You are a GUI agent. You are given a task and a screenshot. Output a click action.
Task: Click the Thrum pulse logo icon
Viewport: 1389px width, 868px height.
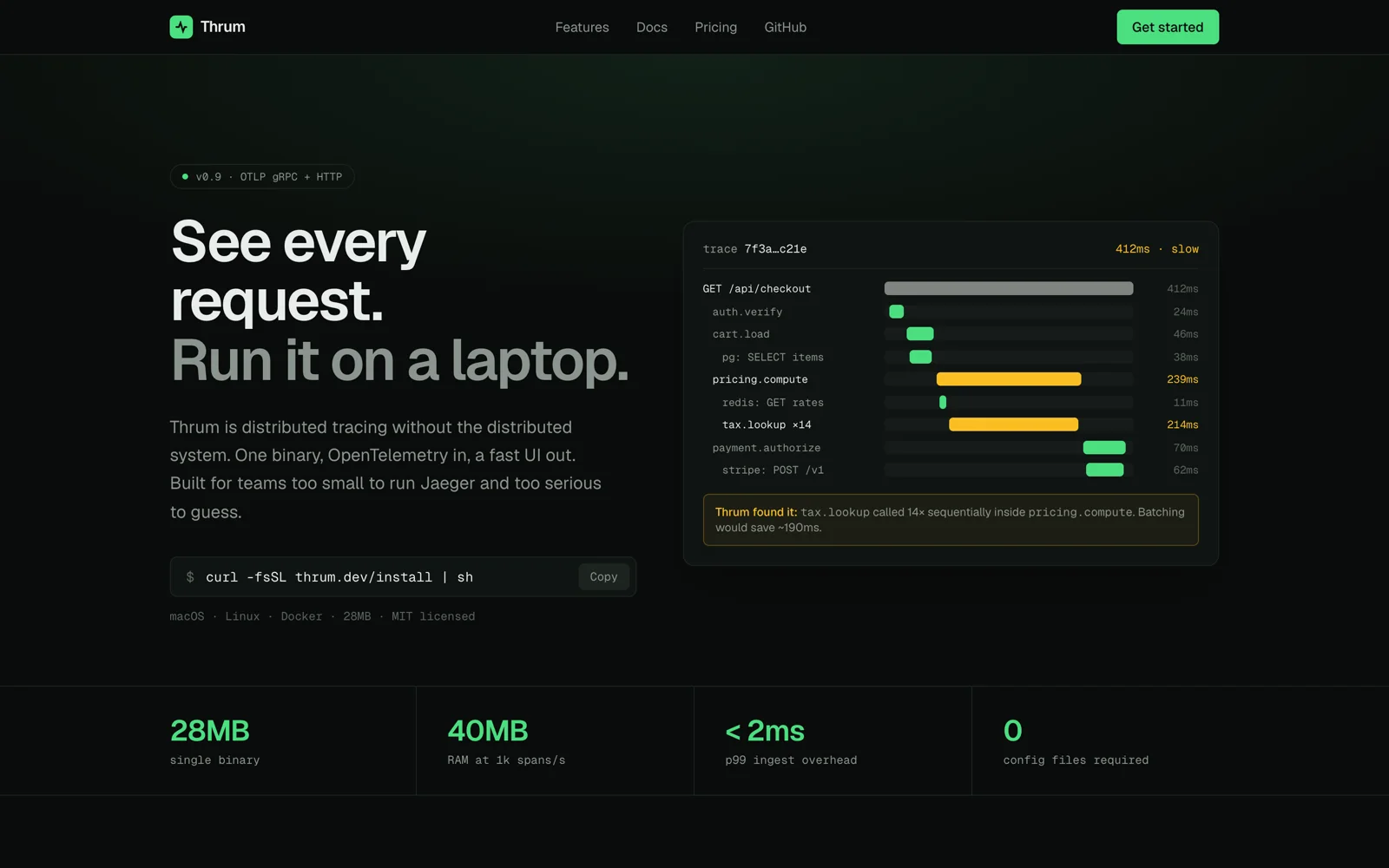click(x=181, y=27)
